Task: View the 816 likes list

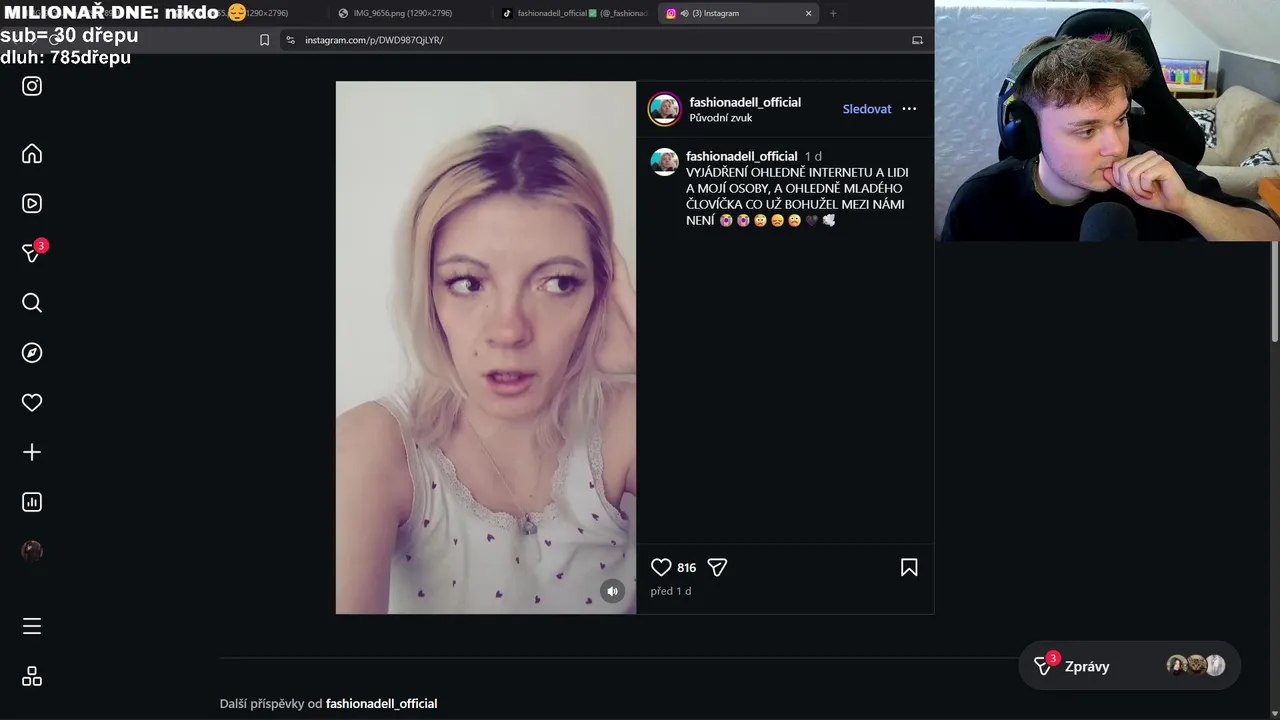Action: (686, 567)
